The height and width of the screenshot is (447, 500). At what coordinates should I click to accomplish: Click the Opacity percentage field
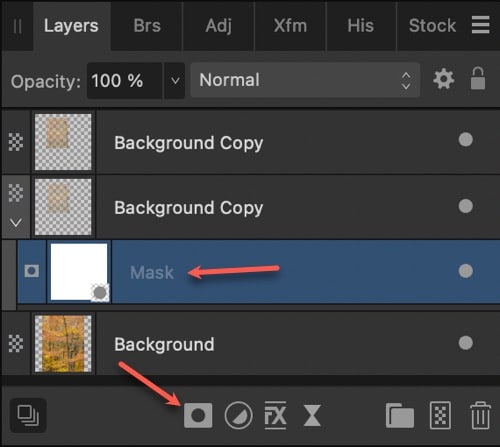[x=124, y=81]
